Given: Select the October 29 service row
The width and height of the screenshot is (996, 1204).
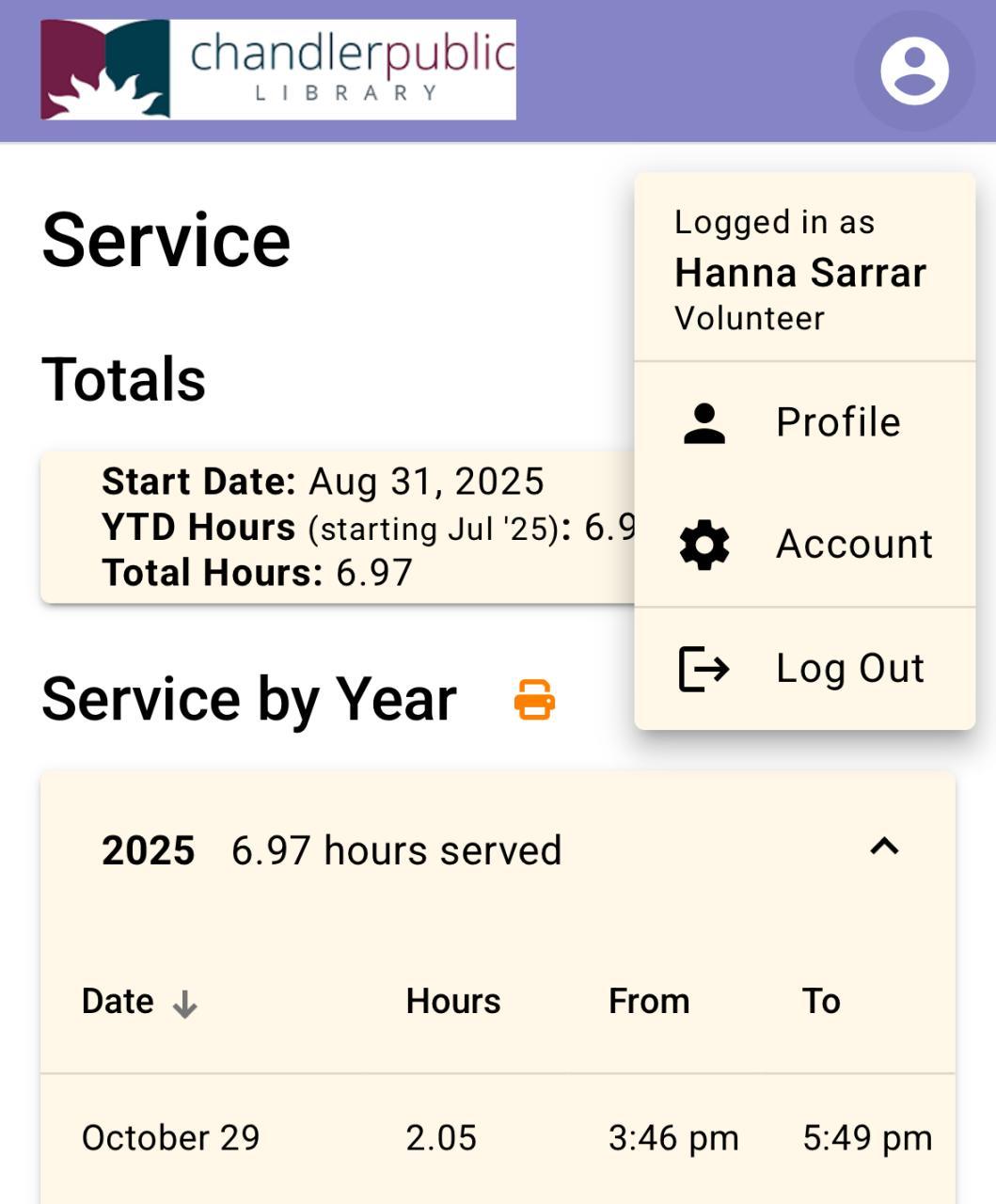Looking at the screenshot, I should pos(170,1138).
